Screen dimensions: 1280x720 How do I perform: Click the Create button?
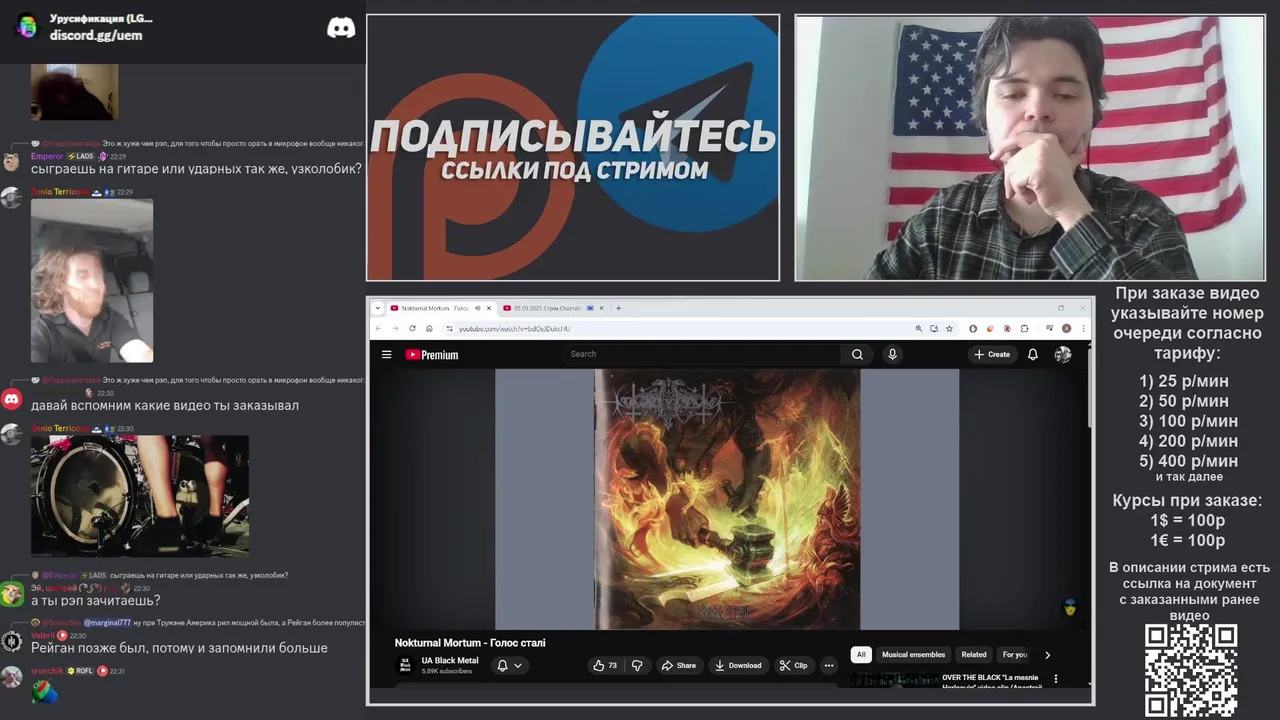click(x=992, y=354)
